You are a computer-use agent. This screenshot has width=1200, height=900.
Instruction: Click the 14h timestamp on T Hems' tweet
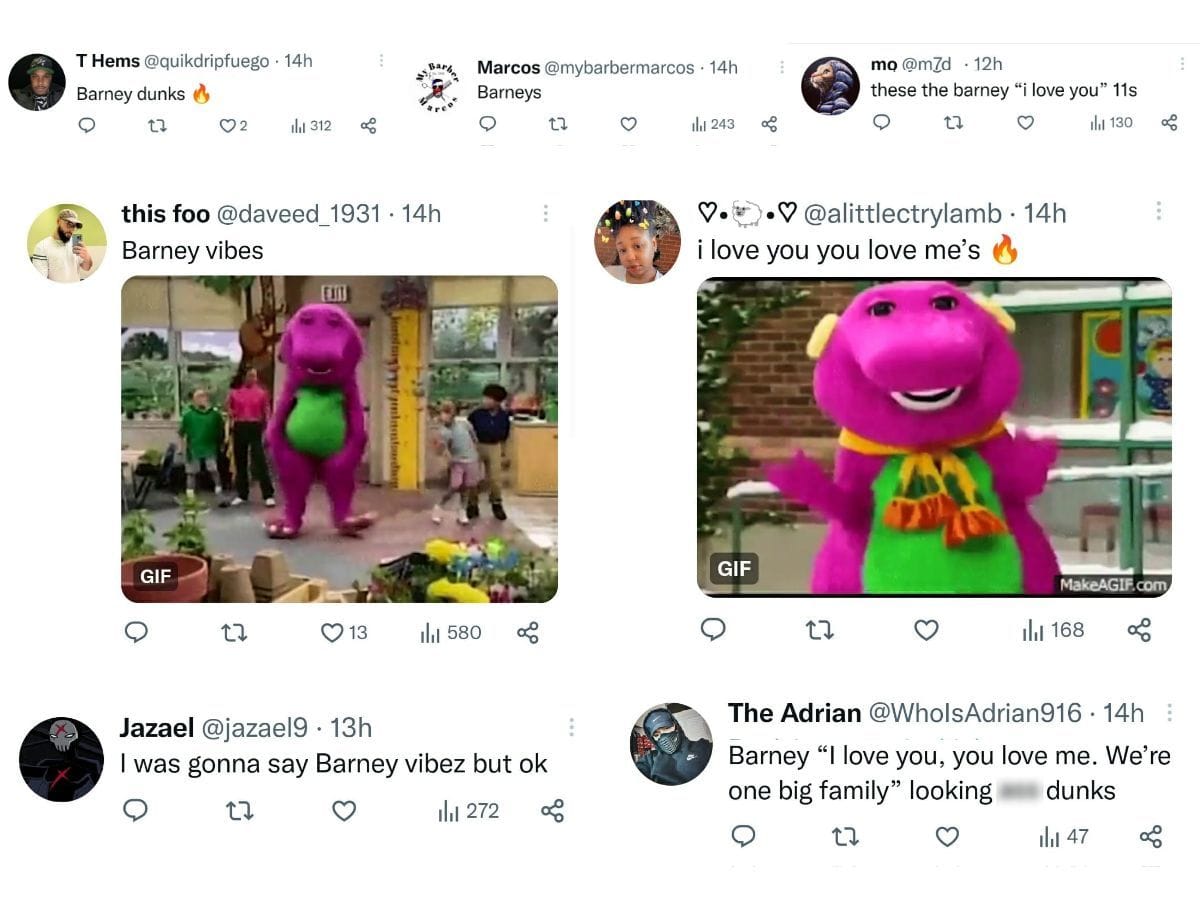pyautogui.click(x=294, y=61)
